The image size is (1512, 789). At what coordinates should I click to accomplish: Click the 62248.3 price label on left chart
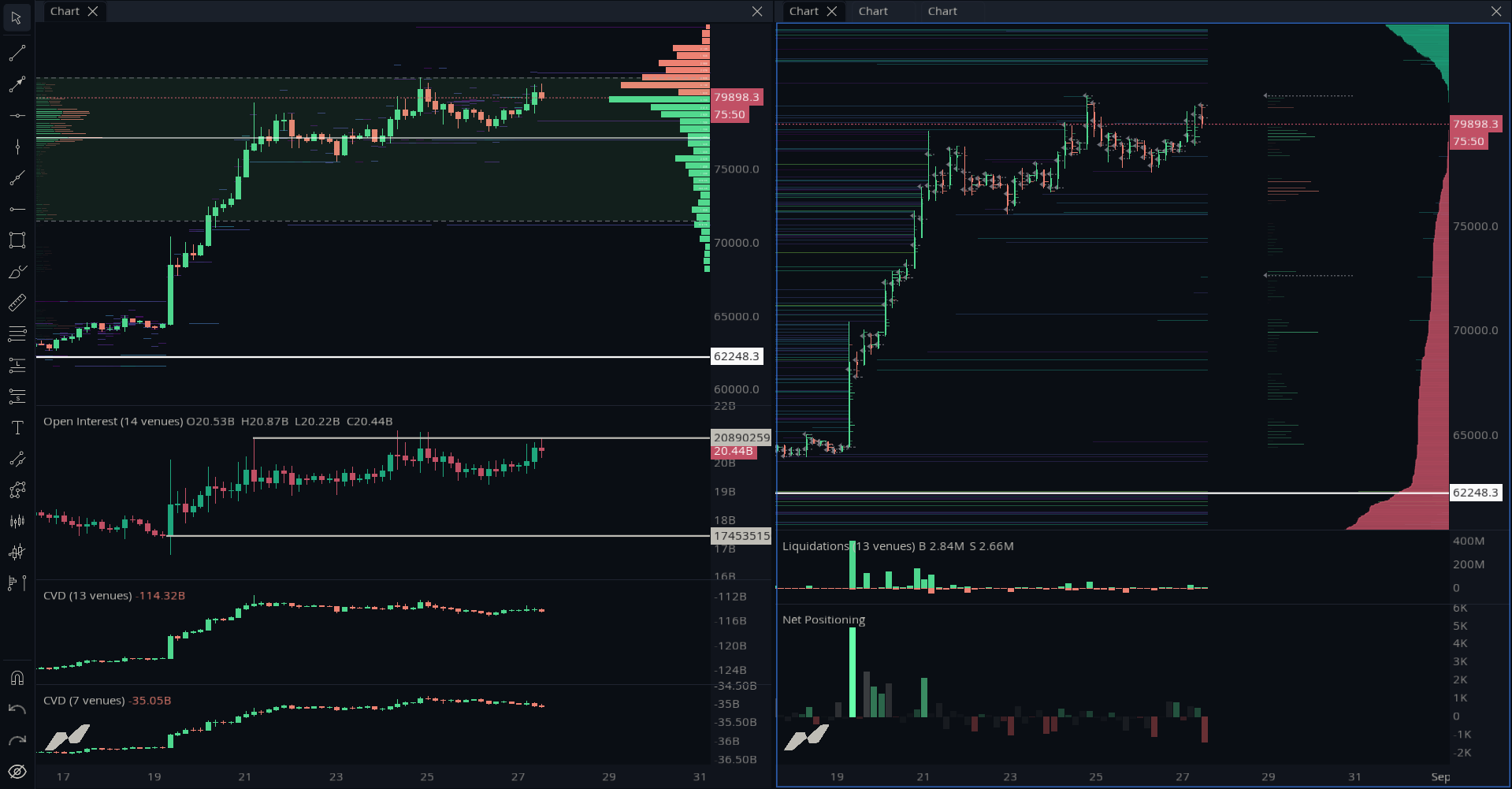click(x=737, y=356)
